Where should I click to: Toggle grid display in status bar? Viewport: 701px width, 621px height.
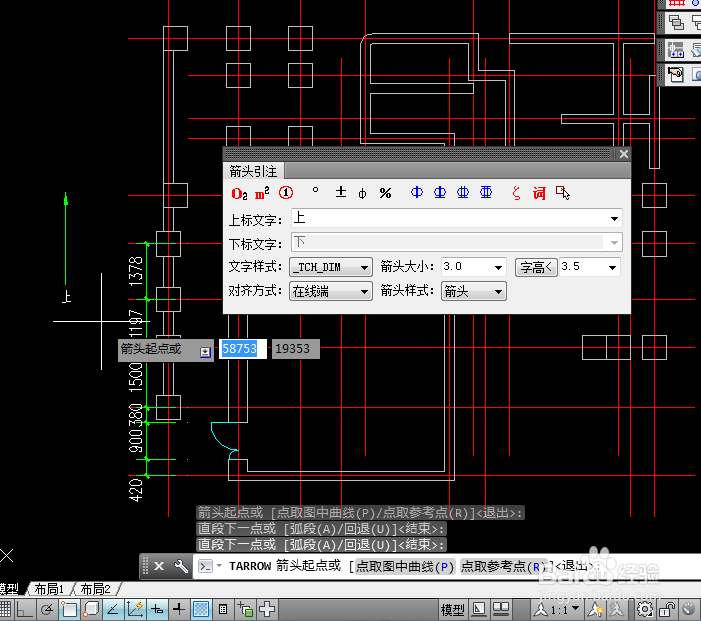pyautogui.click(x=5, y=609)
